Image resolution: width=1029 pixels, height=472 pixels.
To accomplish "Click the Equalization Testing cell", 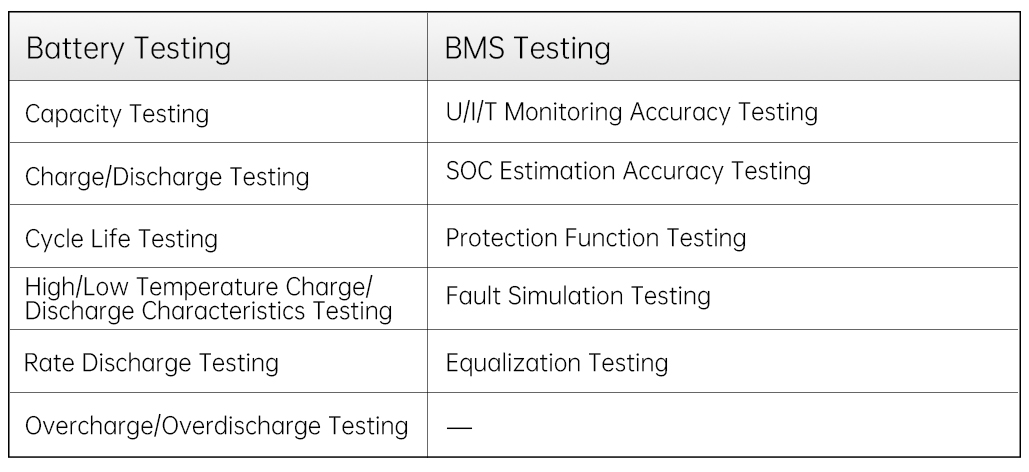I will [x=557, y=362].
